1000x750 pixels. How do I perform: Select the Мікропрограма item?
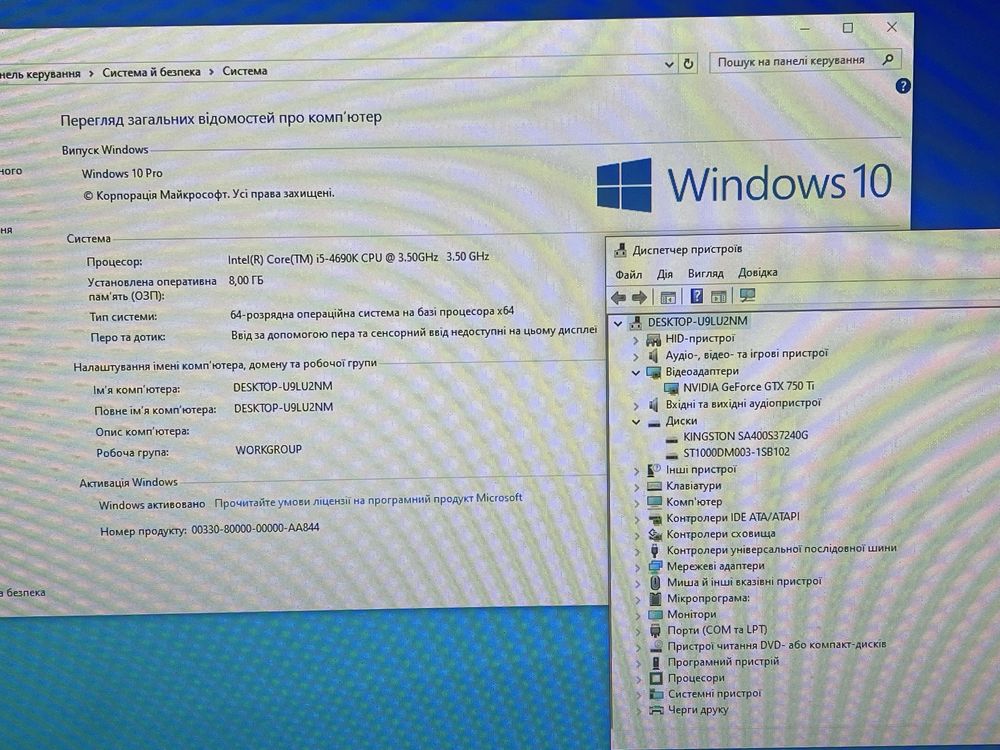click(x=708, y=598)
